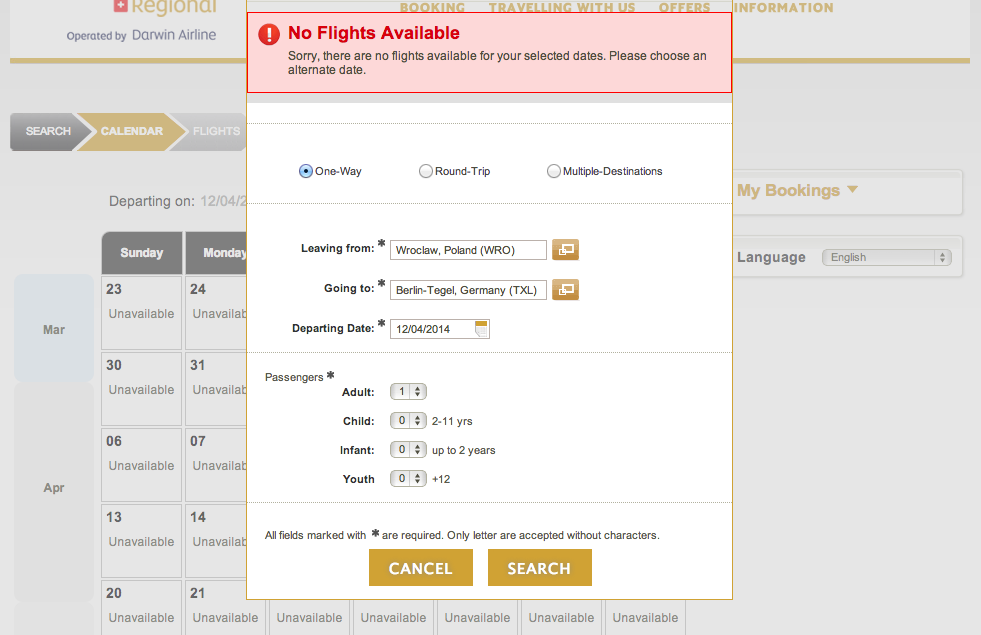Screen dimensions: 981x635
Task: Click calendar cell for date 14
Action: [x=216, y=541]
